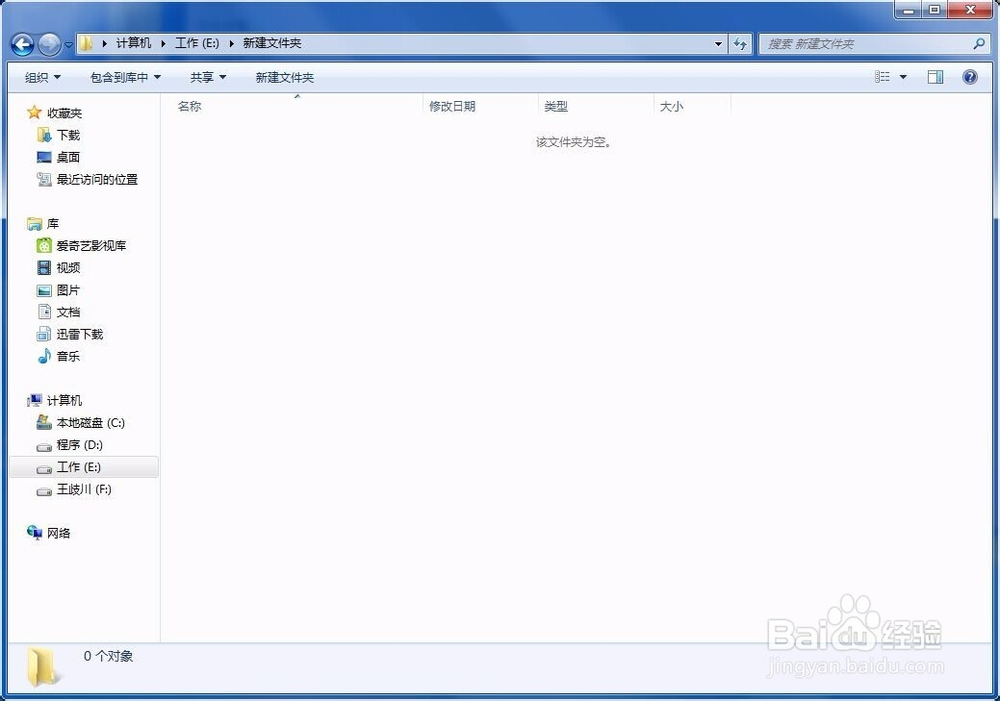
Task: Open 计算机 via the address bar breadcrumb
Action: (x=133, y=44)
